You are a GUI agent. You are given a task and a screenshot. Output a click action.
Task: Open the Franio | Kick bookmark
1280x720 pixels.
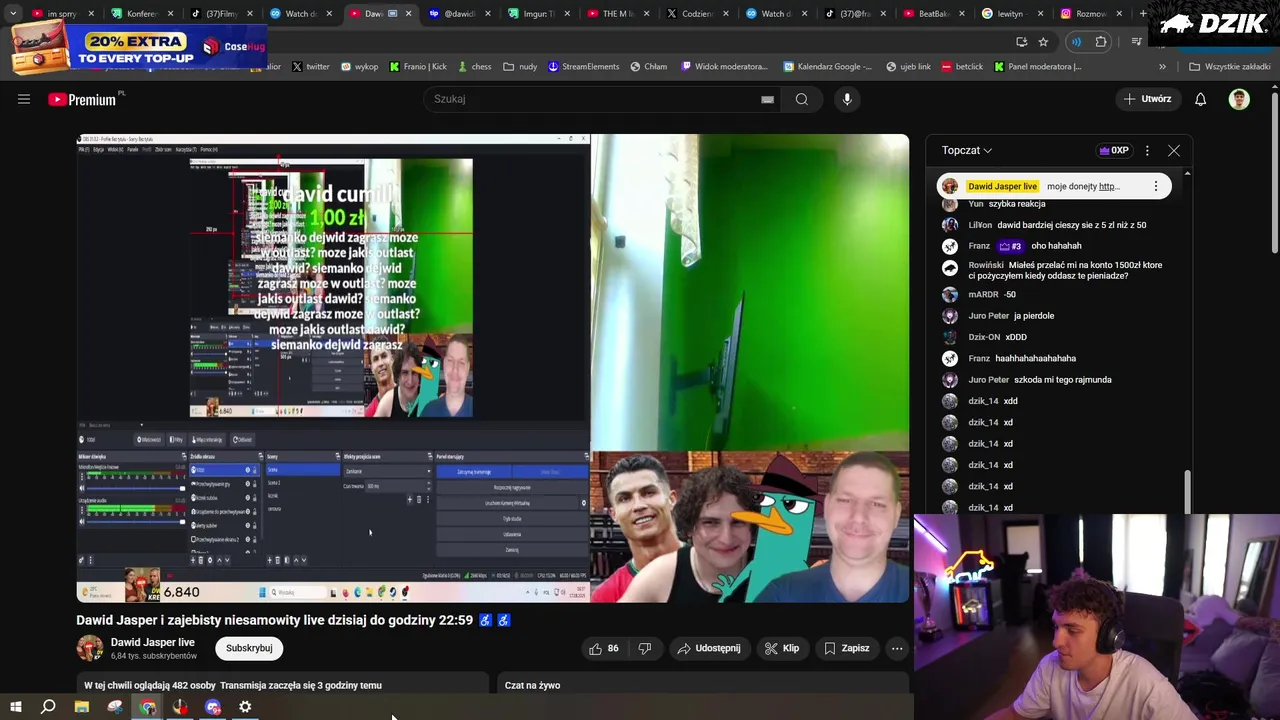pyautogui.click(x=418, y=67)
